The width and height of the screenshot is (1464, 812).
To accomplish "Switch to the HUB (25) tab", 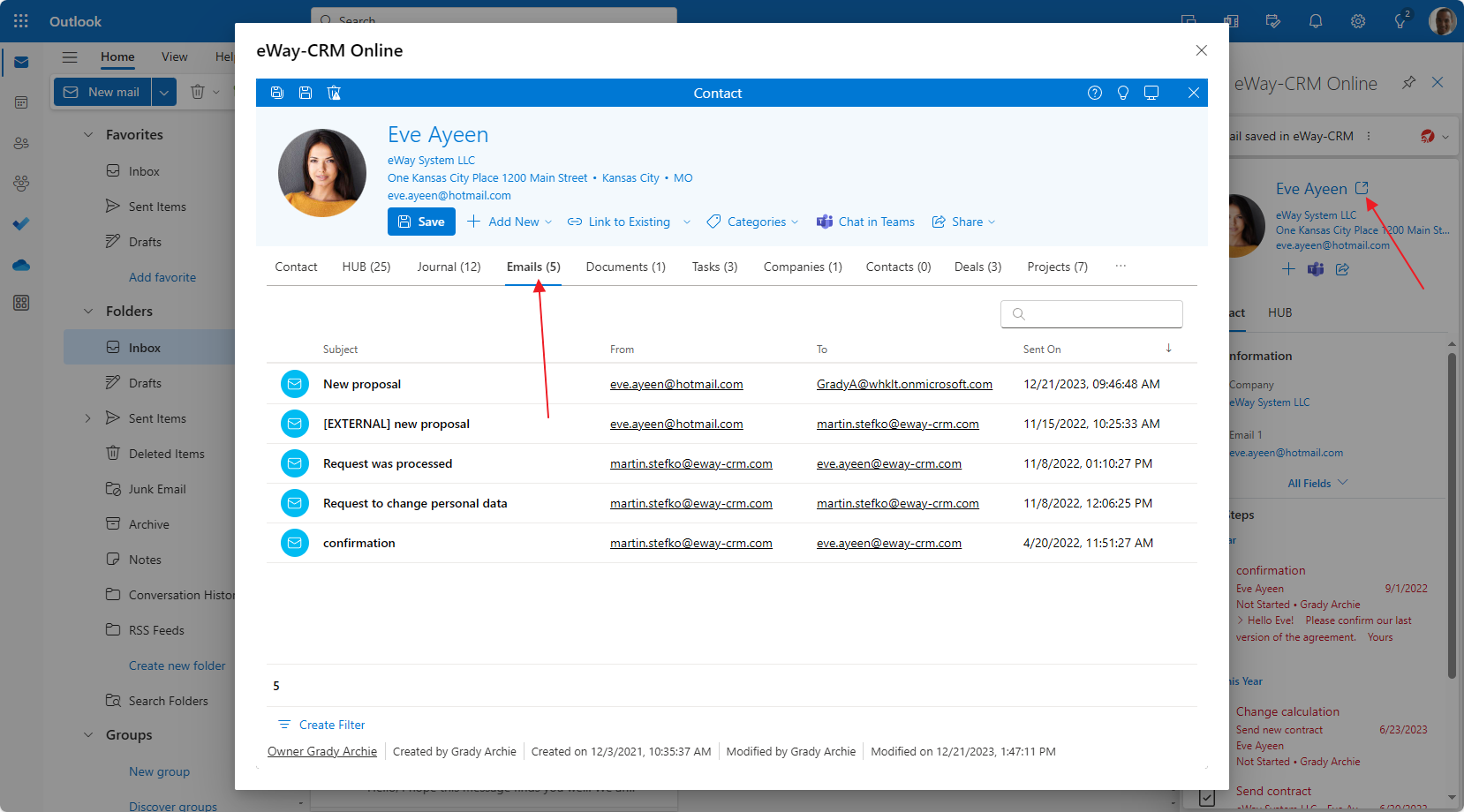I will [x=366, y=267].
